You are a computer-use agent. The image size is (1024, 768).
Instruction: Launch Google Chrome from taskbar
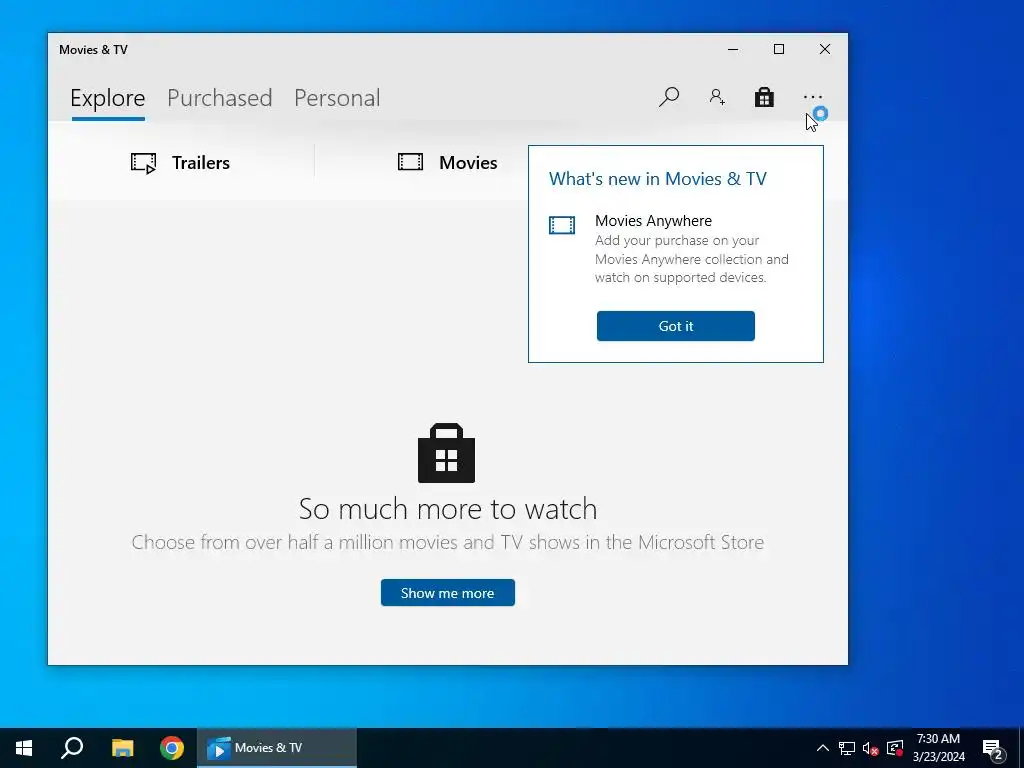[172, 748]
